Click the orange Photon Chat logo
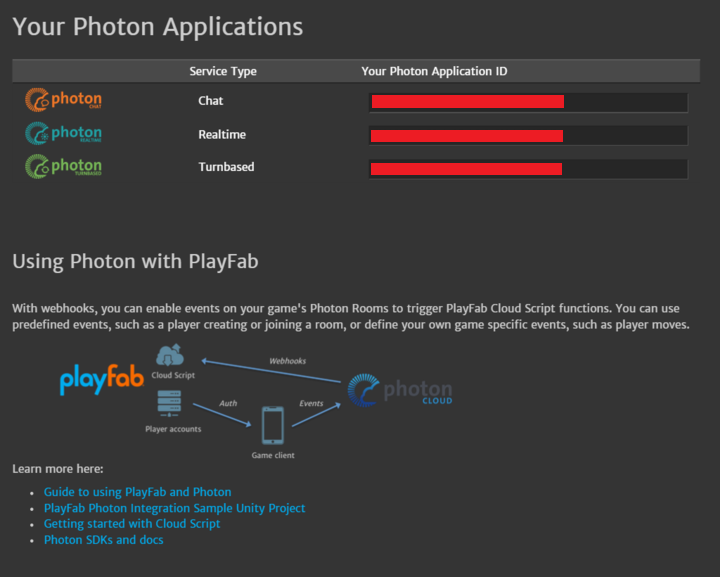The image size is (720, 577). tap(63, 100)
